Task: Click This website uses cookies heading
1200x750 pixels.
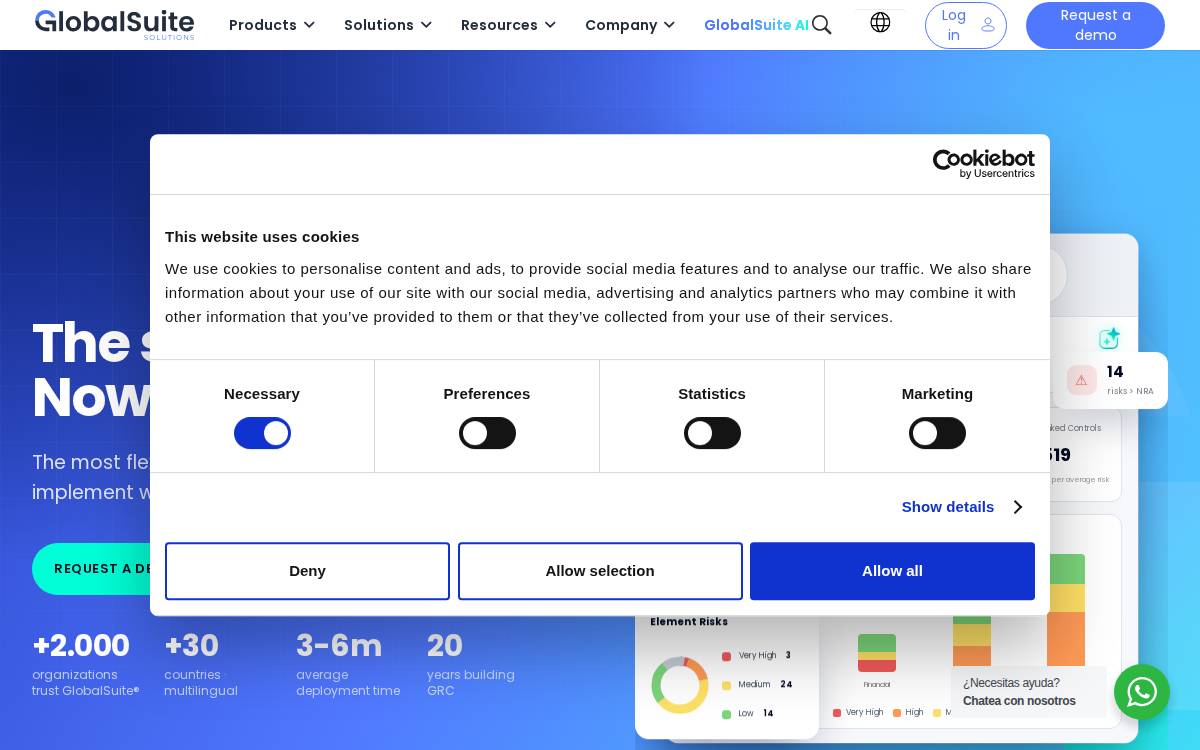Action: (262, 237)
